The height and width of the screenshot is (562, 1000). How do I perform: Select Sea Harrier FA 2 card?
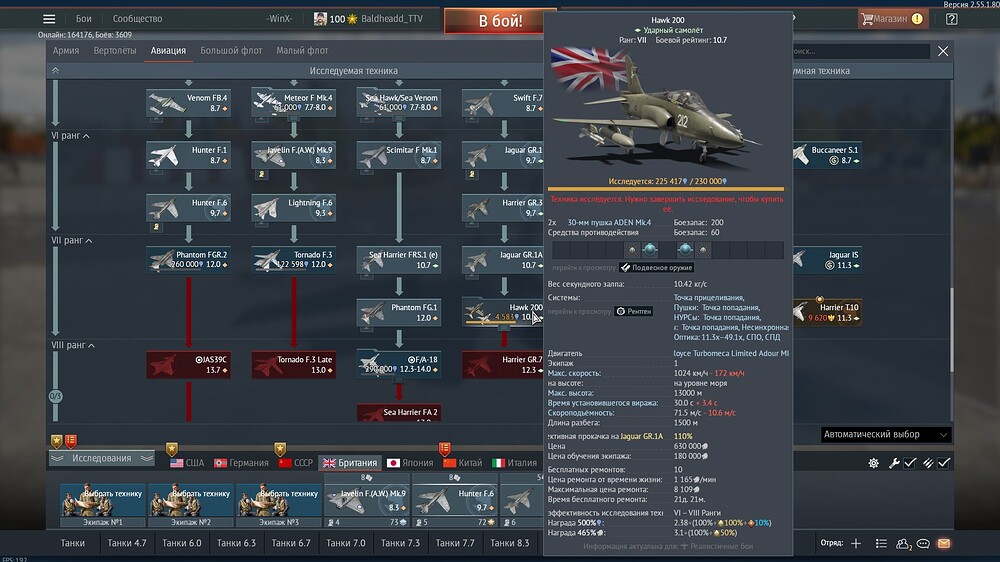click(399, 413)
